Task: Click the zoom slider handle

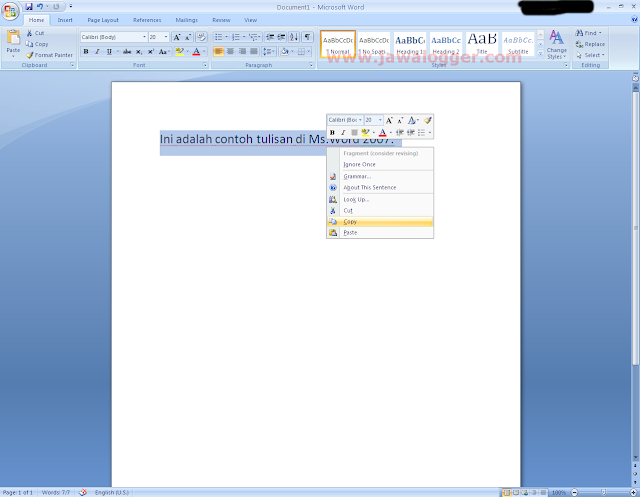Action: click(604, 493)
